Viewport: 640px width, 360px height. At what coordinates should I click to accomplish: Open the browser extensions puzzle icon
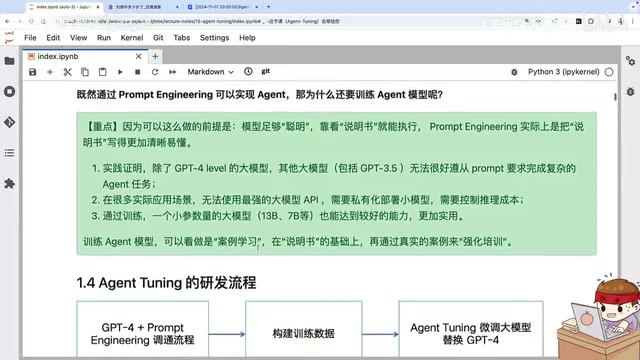click(x=591, y=21)
